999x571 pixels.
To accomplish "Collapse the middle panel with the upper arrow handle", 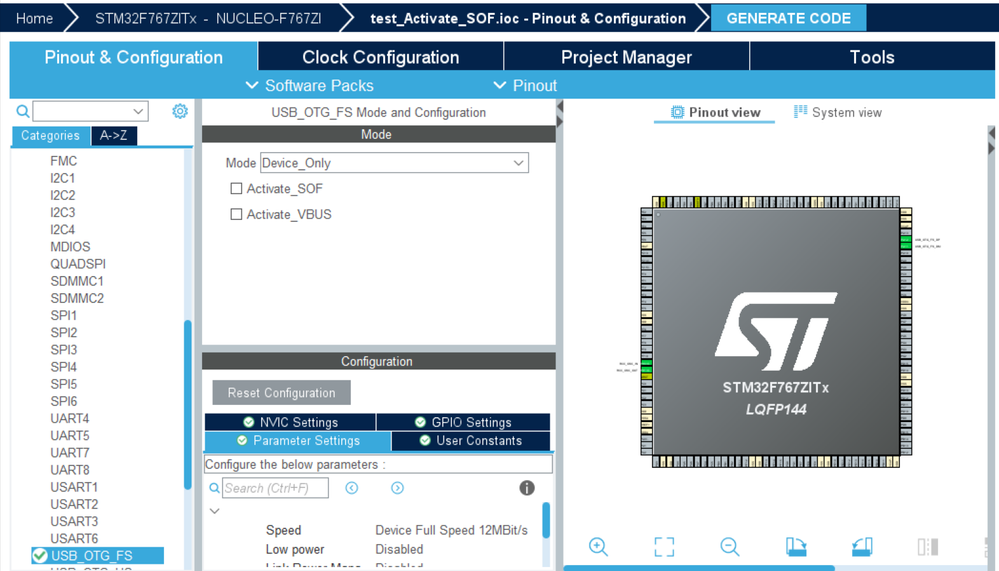I will pos(560,106).
